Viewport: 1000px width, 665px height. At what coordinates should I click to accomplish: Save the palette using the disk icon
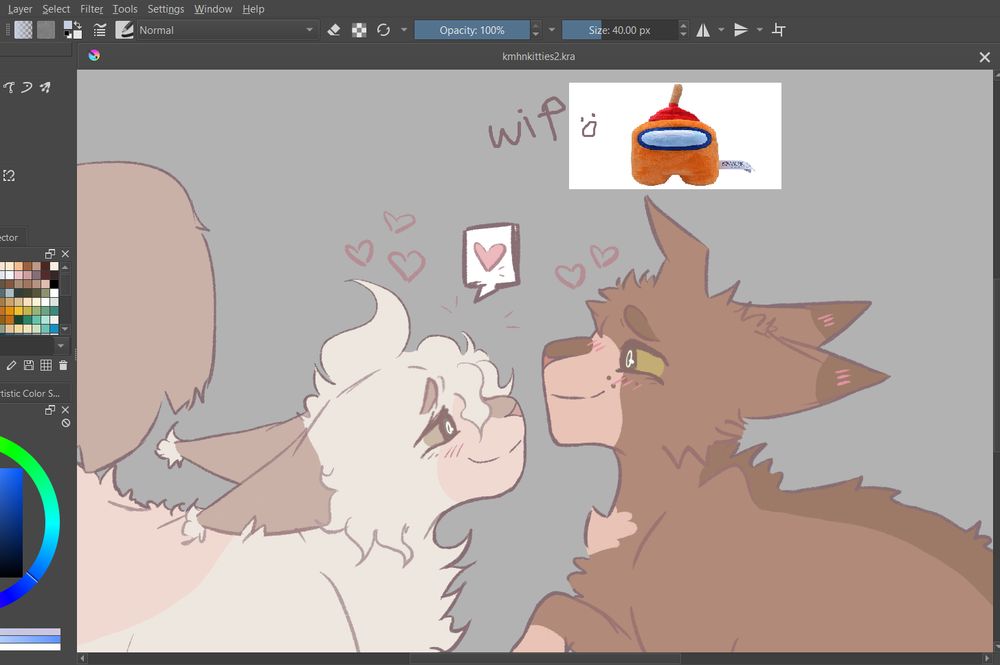click(28, 365)
